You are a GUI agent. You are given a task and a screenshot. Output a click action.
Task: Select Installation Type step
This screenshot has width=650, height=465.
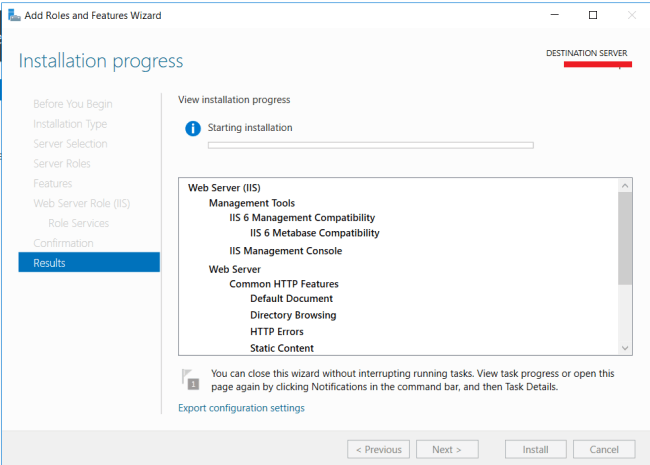click(x=70, y=124)
